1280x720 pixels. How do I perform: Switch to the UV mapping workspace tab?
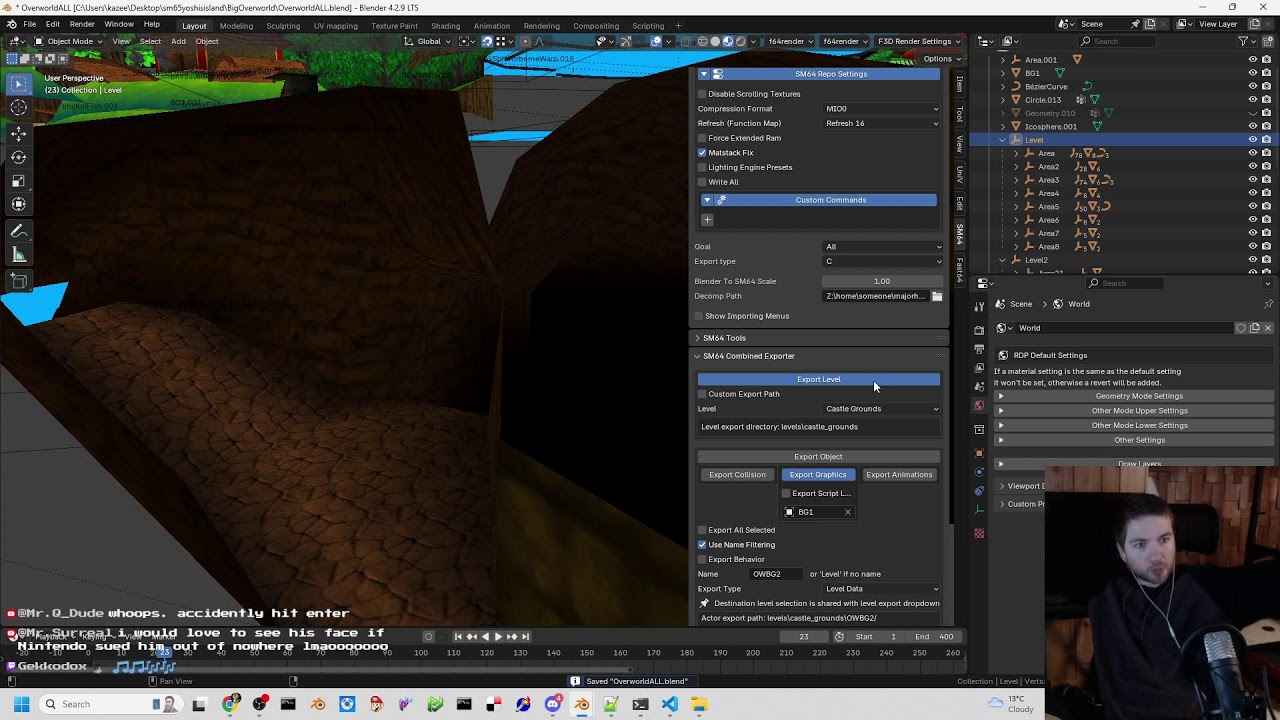(335, 26)
